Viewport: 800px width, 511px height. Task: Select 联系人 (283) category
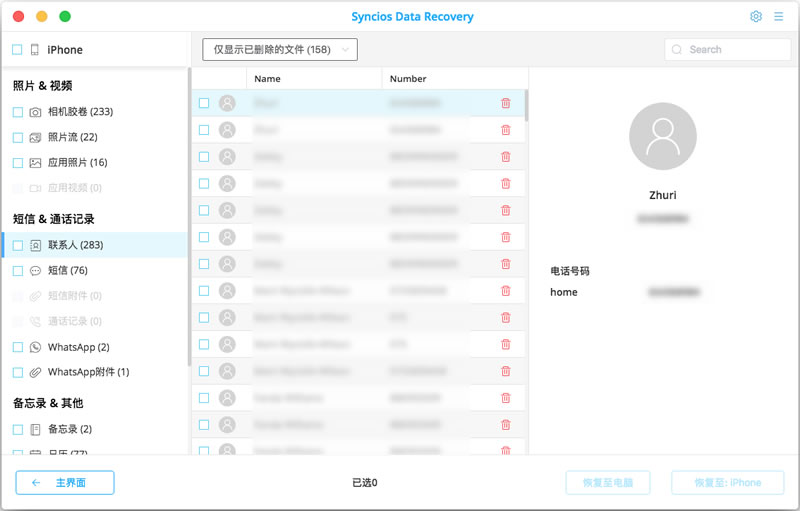95,245
